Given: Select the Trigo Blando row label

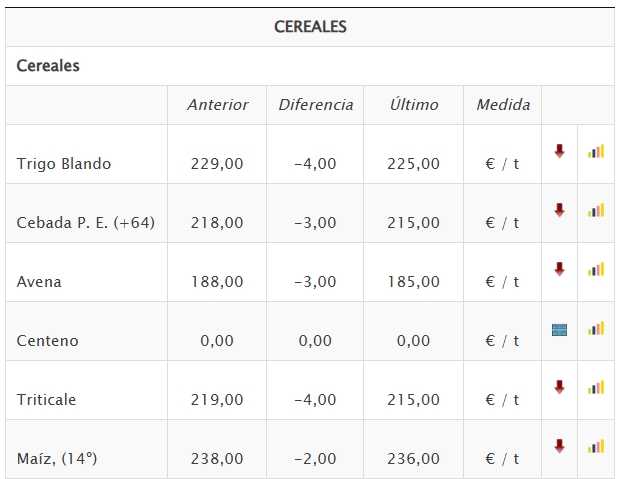Looking at the screenshot, I should [64, 164].
